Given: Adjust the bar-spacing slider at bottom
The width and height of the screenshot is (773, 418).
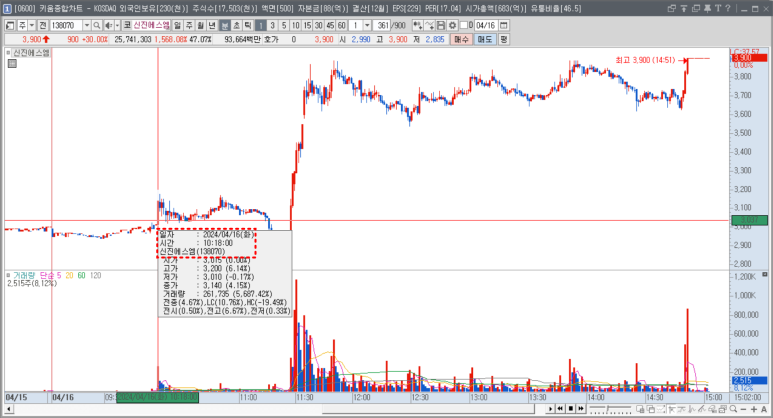Looking at the screenshot, I should pos(610,409).
